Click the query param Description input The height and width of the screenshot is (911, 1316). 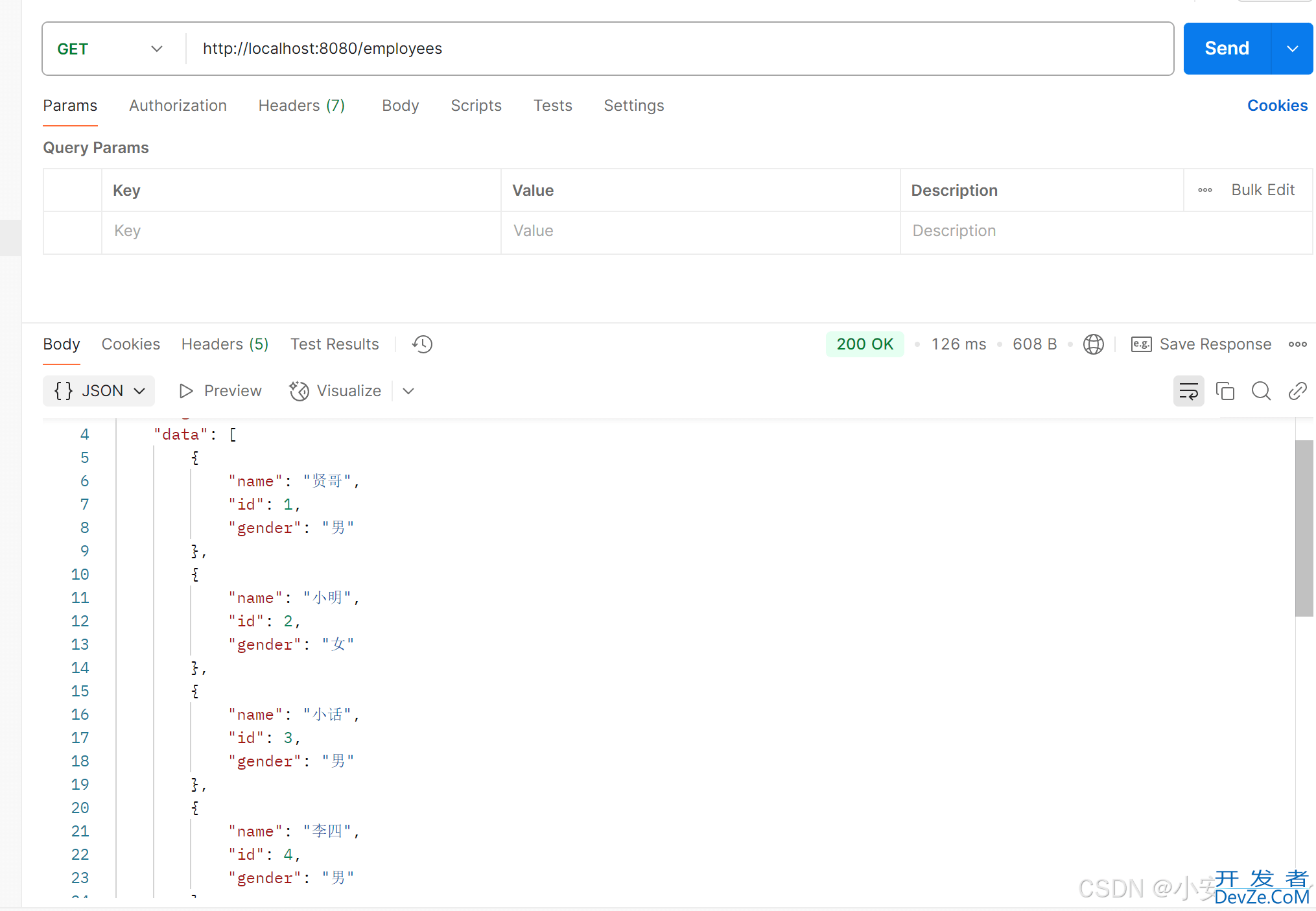point(1107,231)
